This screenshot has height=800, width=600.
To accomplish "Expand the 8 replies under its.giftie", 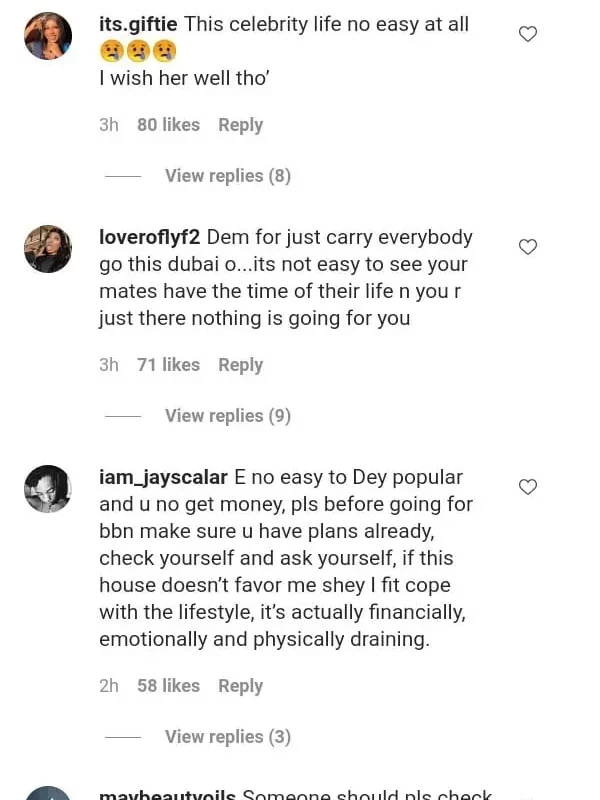I will coord(227,176).
